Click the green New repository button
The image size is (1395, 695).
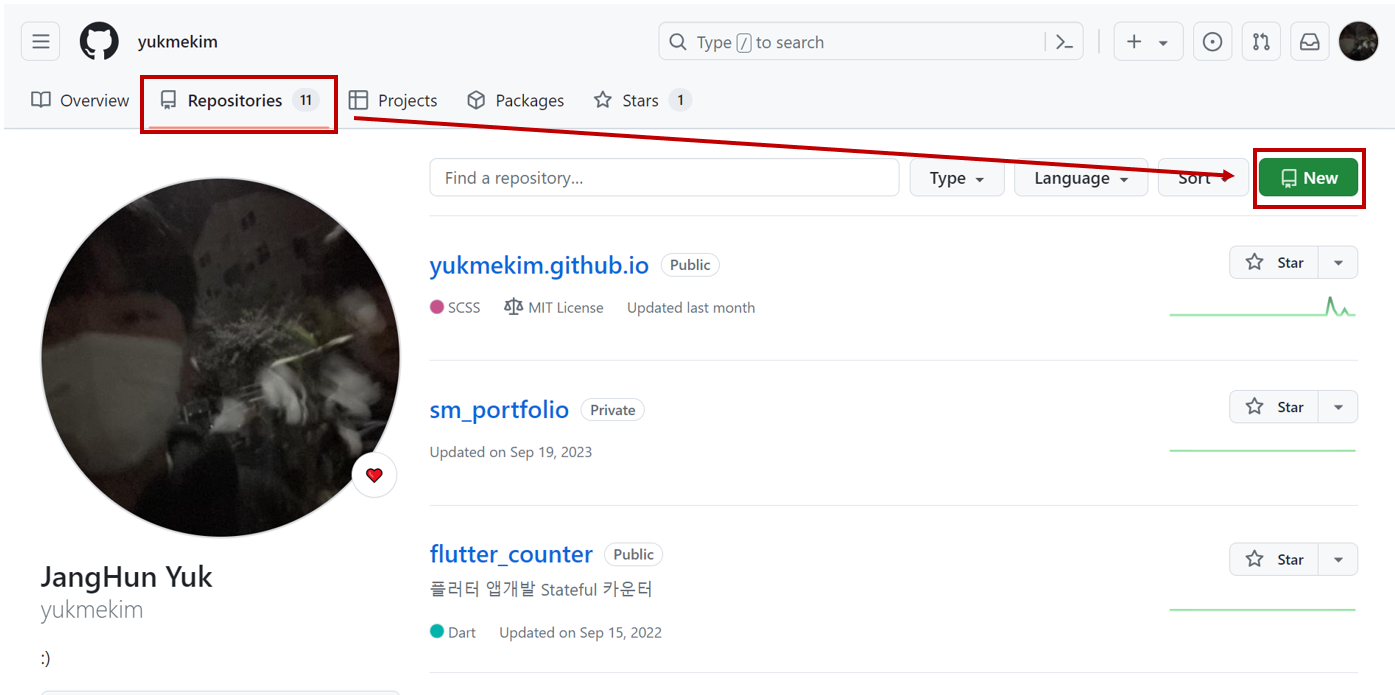click(x=1308, y=178)
